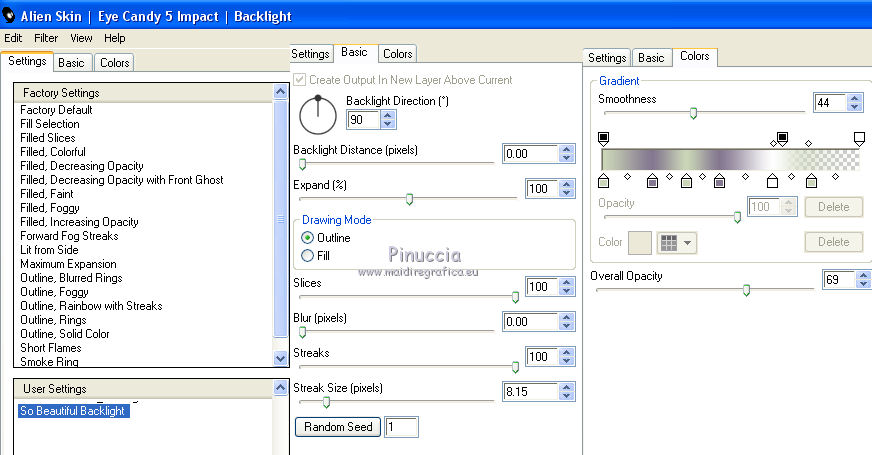Select the Fill drawing mode
This screenshot has height=455, width=872.
click(308, 256)
